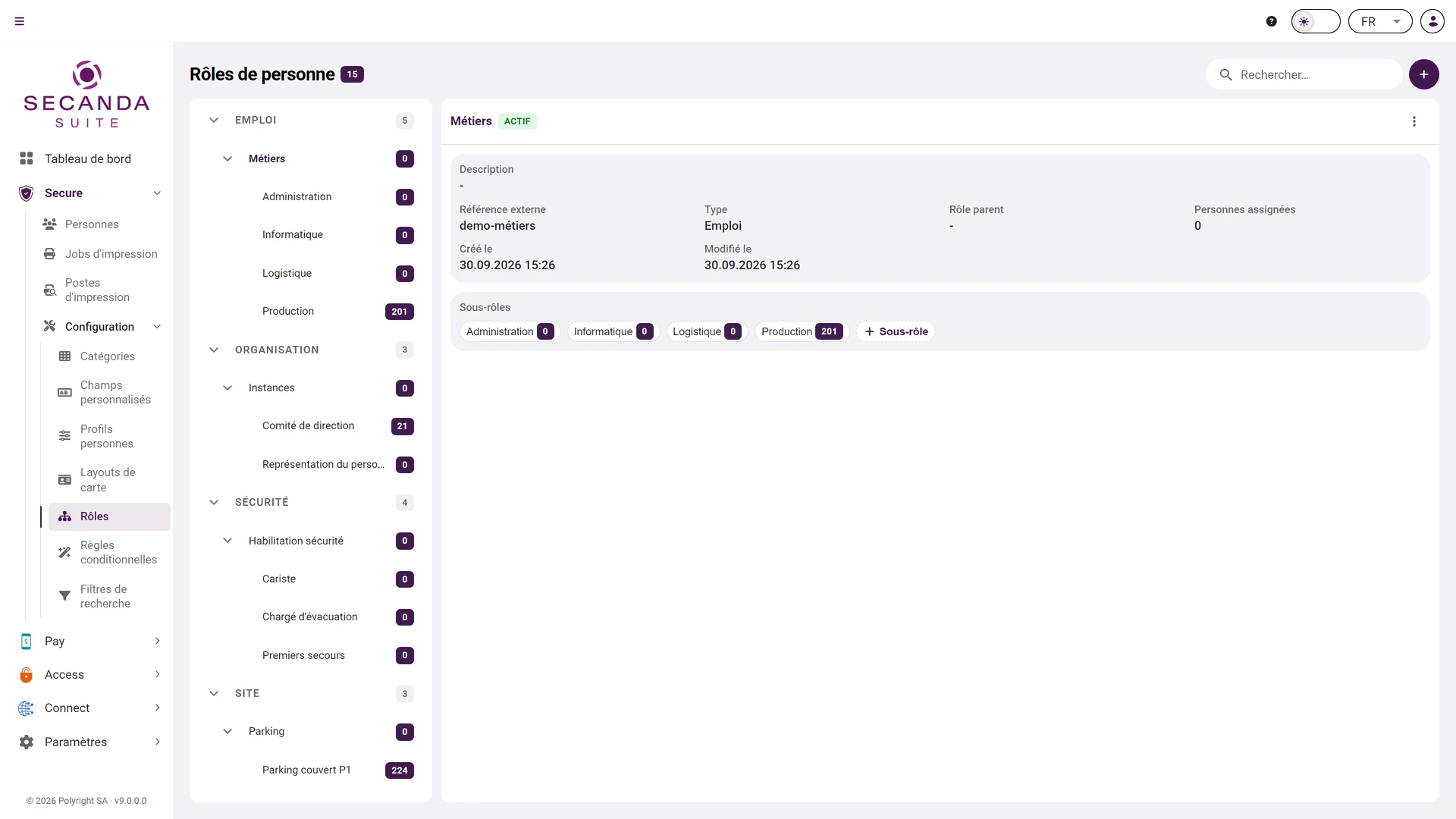Select Parking couvert P1 tree row
Viewport: 1456px width, 819px height.
click(x=311, y=770)
